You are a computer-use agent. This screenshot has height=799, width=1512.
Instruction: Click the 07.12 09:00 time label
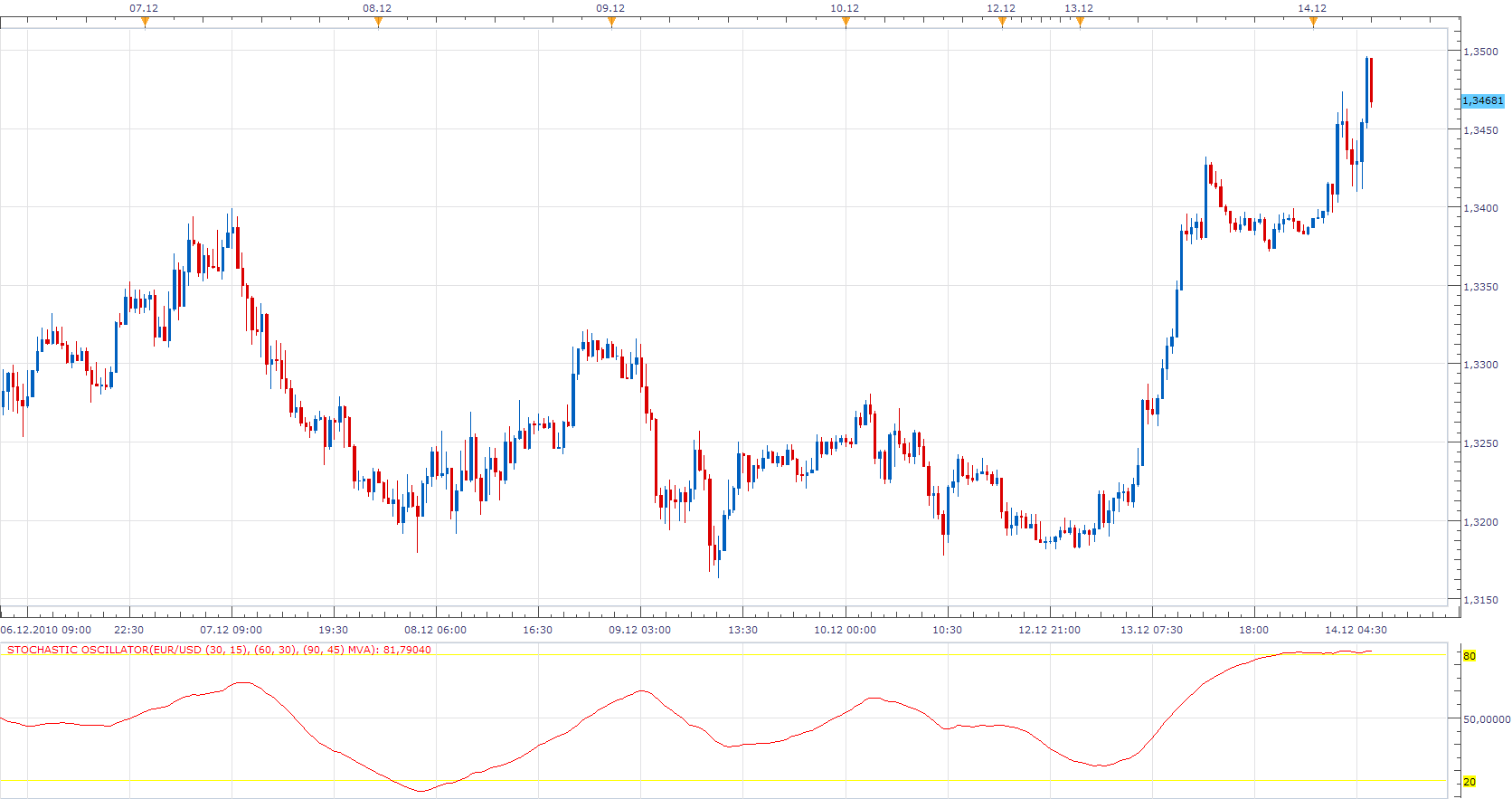point(232,630)
